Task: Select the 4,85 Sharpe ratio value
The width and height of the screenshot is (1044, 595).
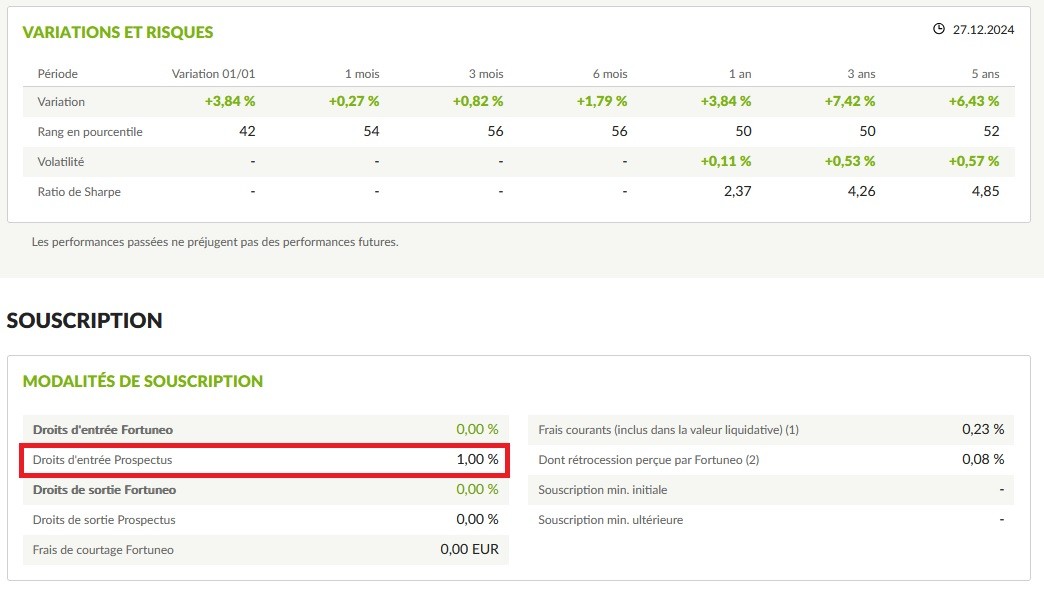Action: 985,191
